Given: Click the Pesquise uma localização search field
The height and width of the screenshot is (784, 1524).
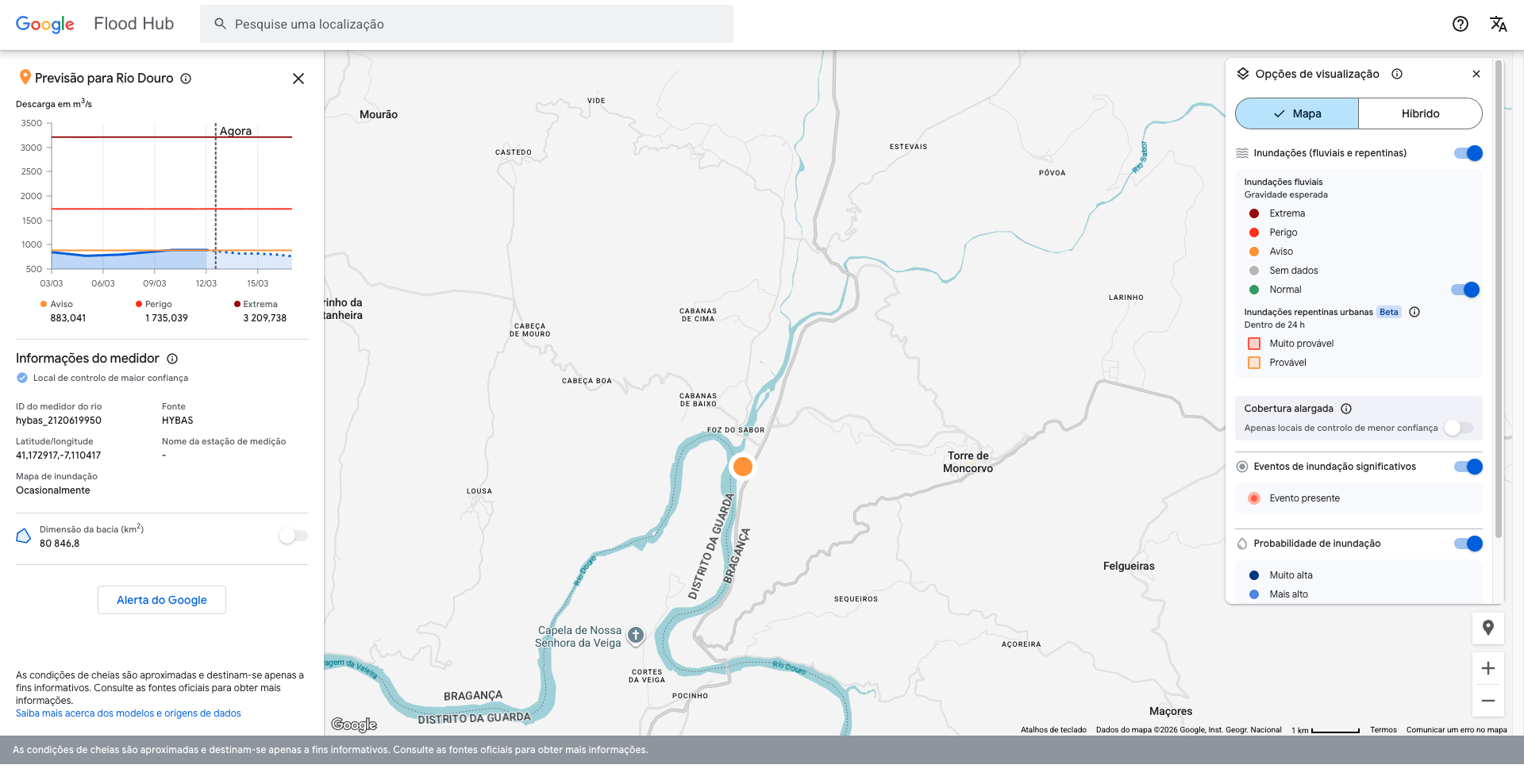Looking at the screenshot, I should [x=467, y=24].
